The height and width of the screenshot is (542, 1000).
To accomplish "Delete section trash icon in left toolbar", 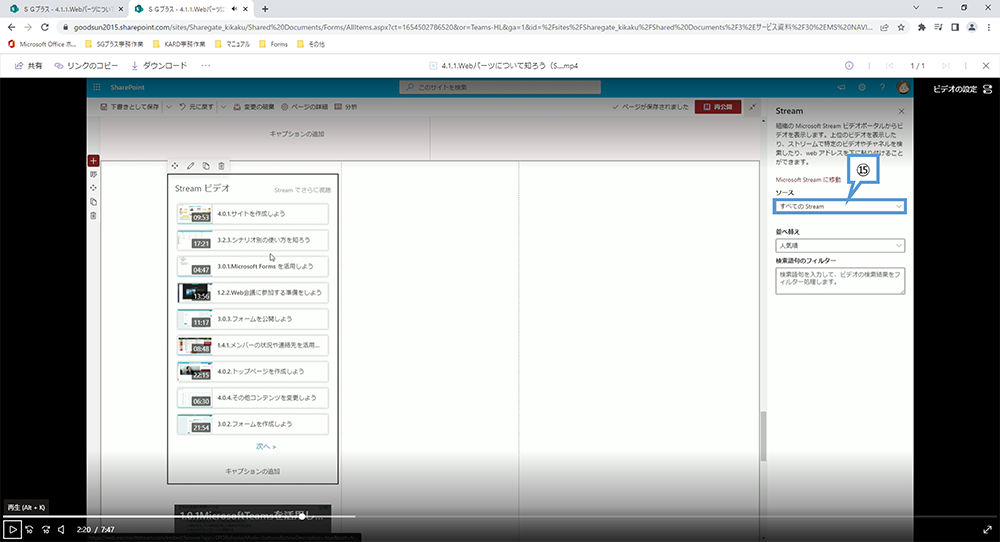I will (x=93, y=216).
